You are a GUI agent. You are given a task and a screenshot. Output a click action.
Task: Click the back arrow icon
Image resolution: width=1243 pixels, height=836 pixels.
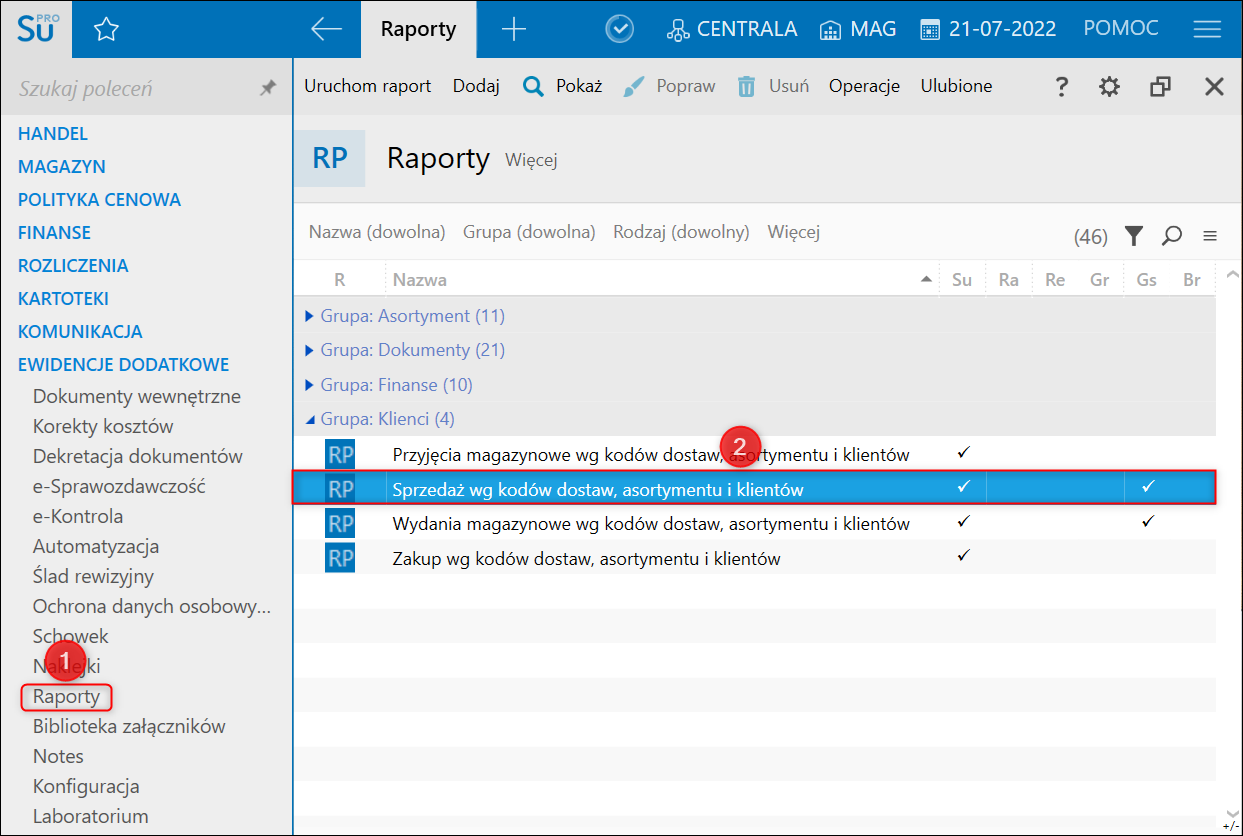point(326,30)
